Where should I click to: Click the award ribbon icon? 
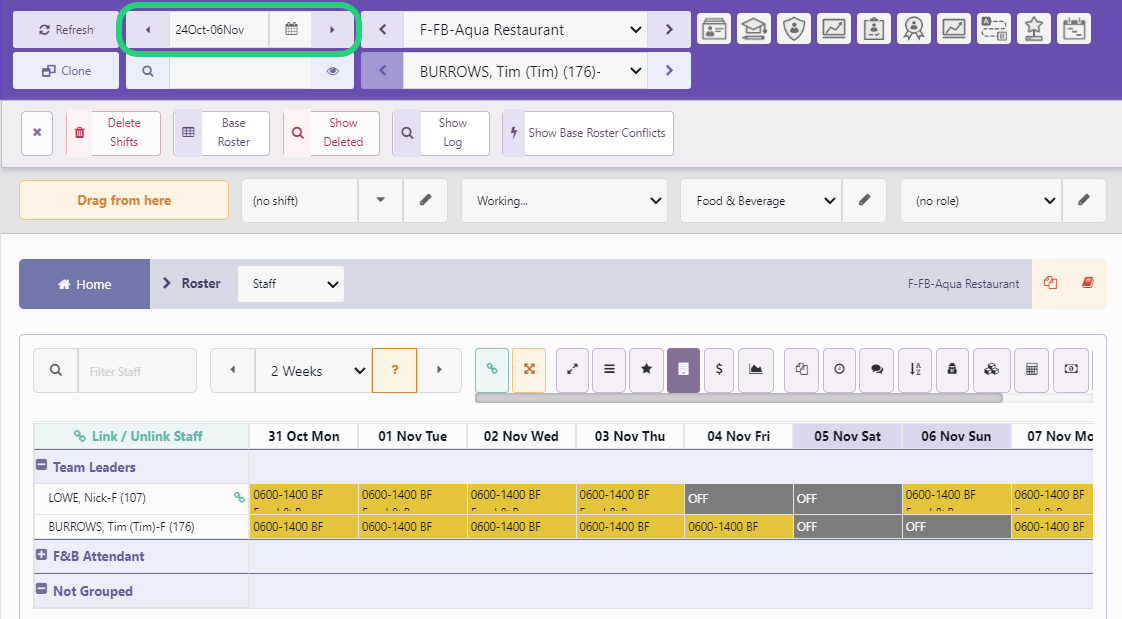pos(913,29)
